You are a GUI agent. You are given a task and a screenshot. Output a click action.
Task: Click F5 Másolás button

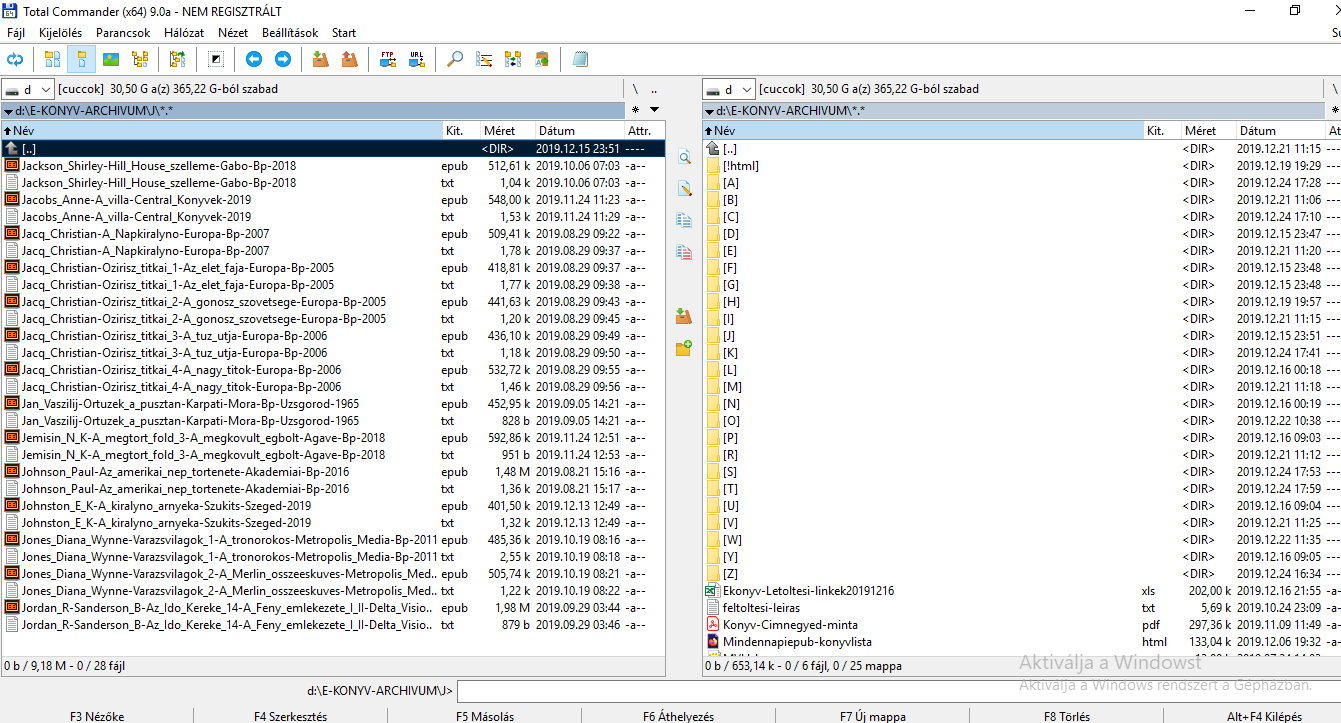485,716
